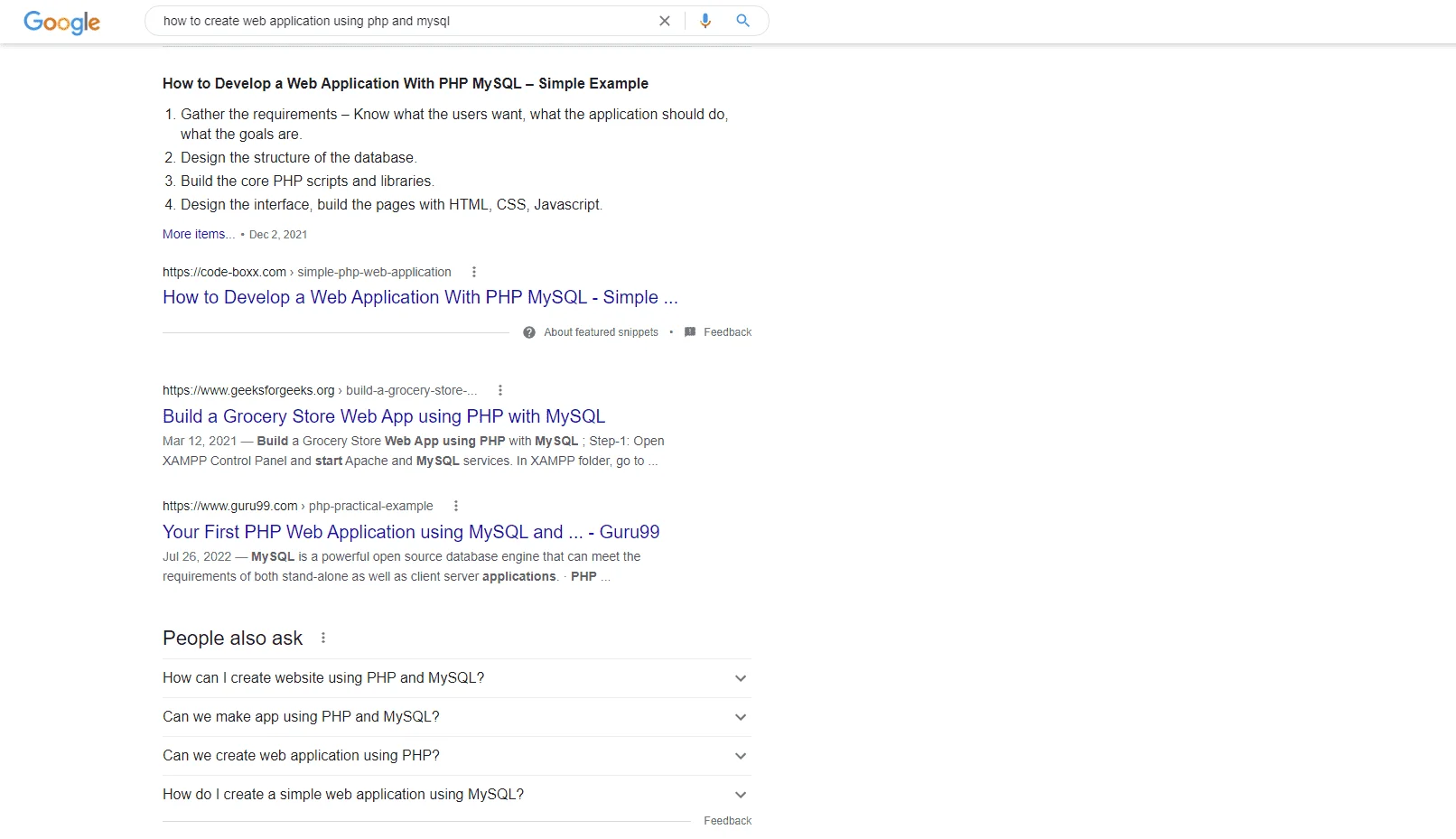This screenshot has width=1456, height=839.
Task: Click the magnifier search icon
Action: (x=742, y=21)
